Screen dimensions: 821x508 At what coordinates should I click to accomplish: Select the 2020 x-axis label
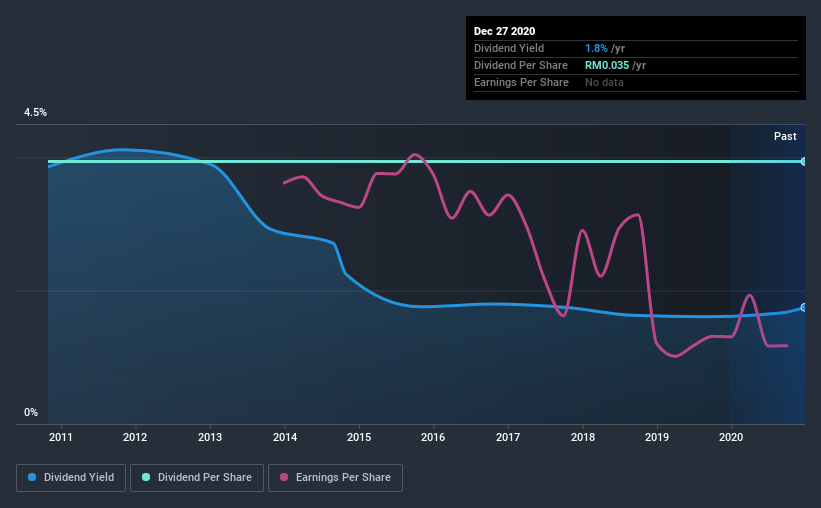(x=731, y=437)
